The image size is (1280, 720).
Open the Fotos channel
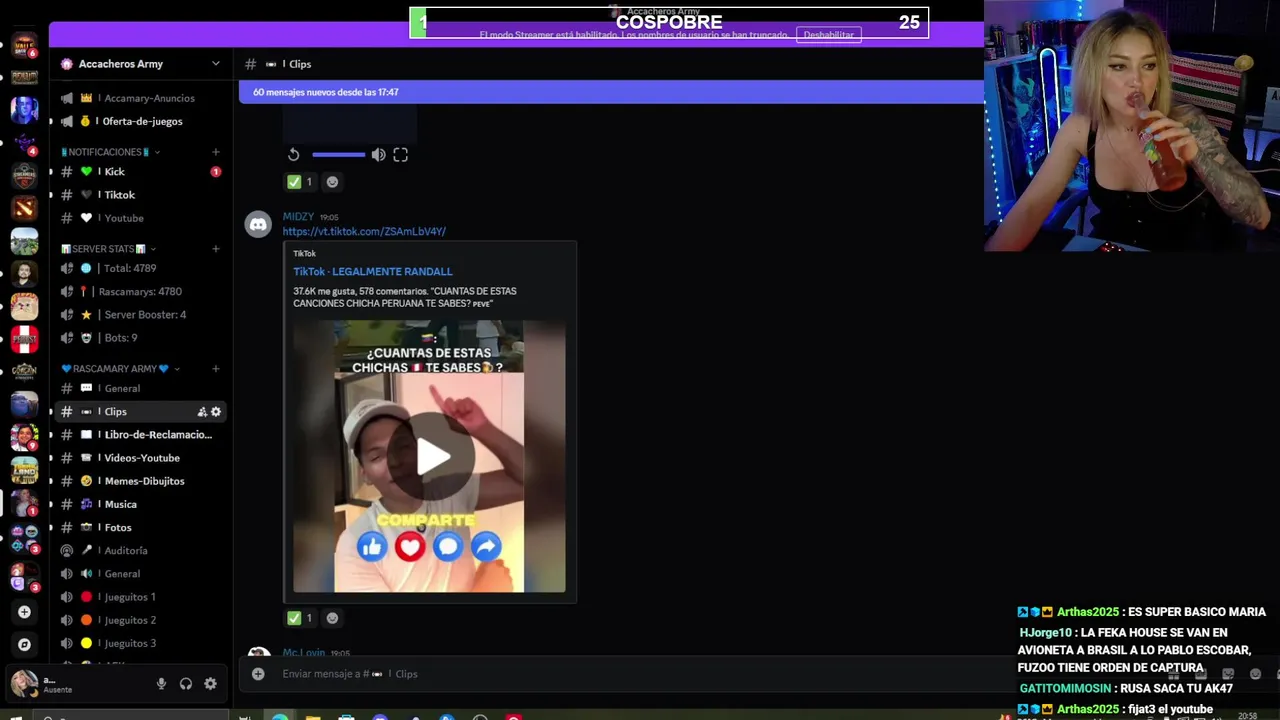click(139, 527)
